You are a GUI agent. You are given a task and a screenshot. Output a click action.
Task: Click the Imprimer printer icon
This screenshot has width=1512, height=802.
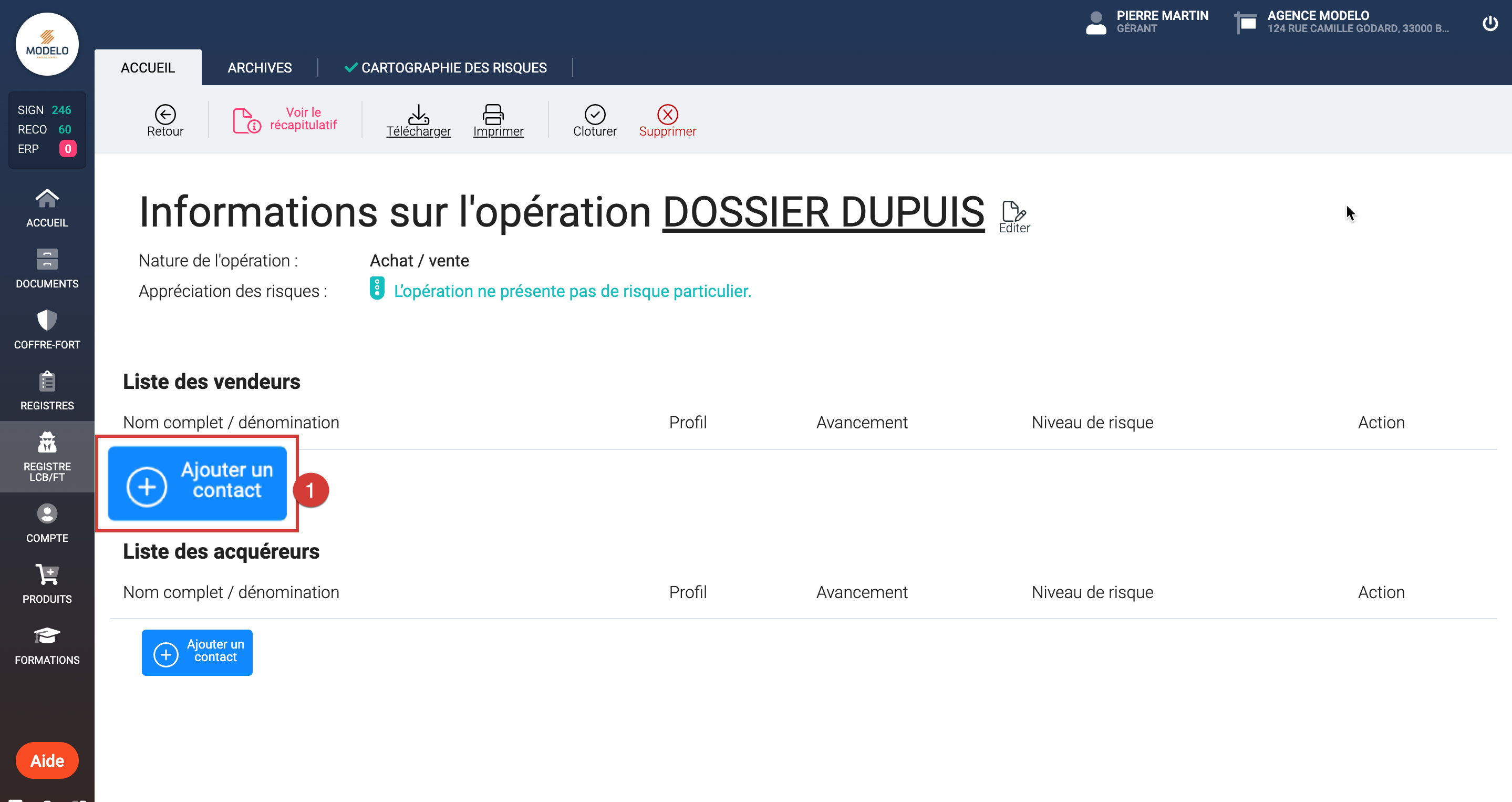coord(493,114)
